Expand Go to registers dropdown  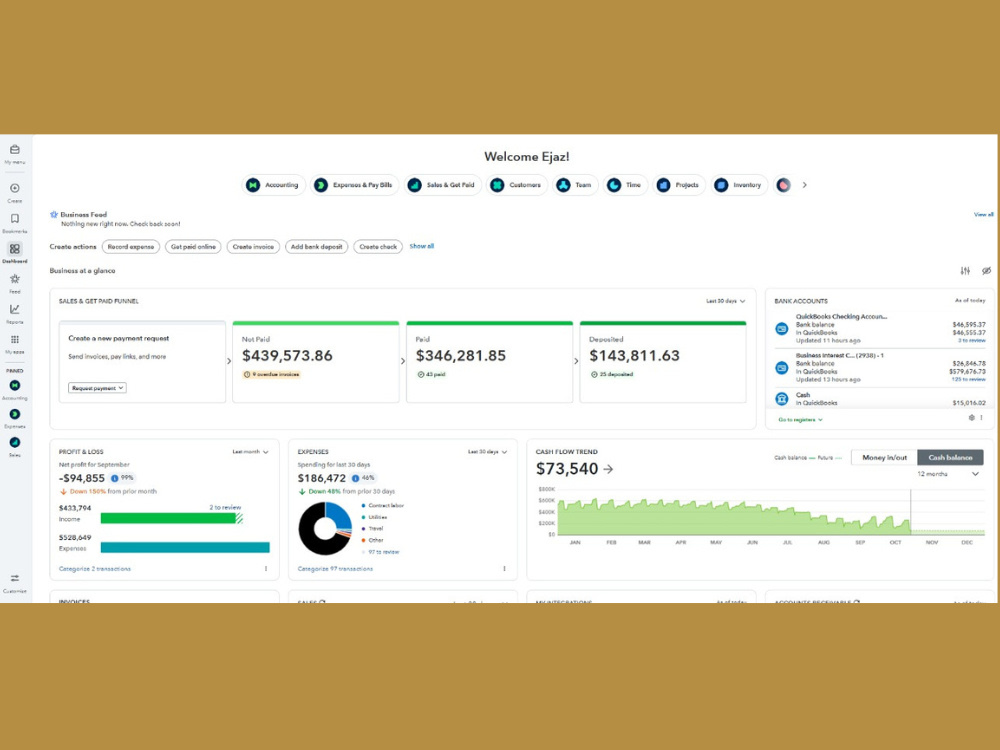tap(800, 420)
